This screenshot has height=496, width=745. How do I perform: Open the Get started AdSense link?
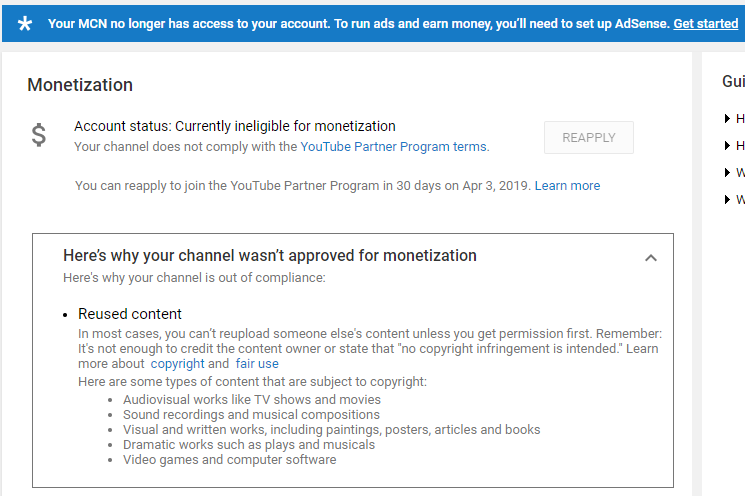[706, 23]
